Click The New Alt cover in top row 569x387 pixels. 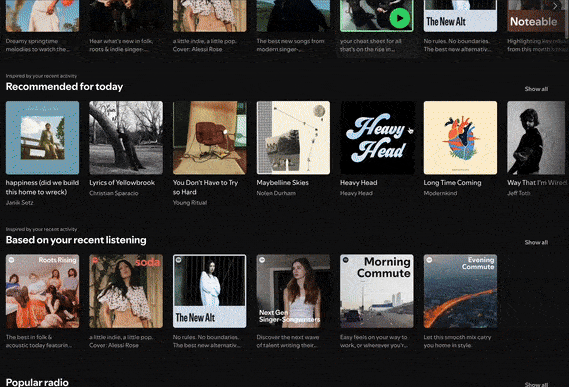(460, 16)
